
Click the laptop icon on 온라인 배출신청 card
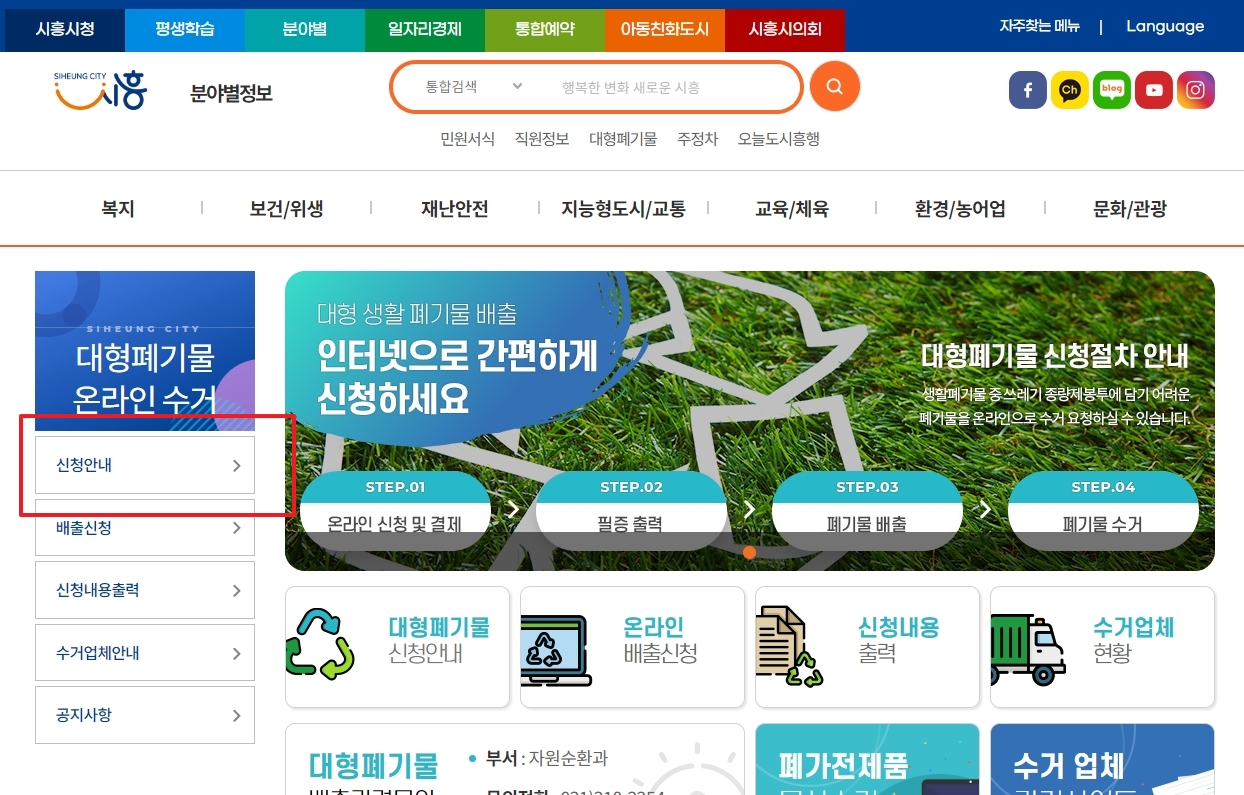coord(556,650)
